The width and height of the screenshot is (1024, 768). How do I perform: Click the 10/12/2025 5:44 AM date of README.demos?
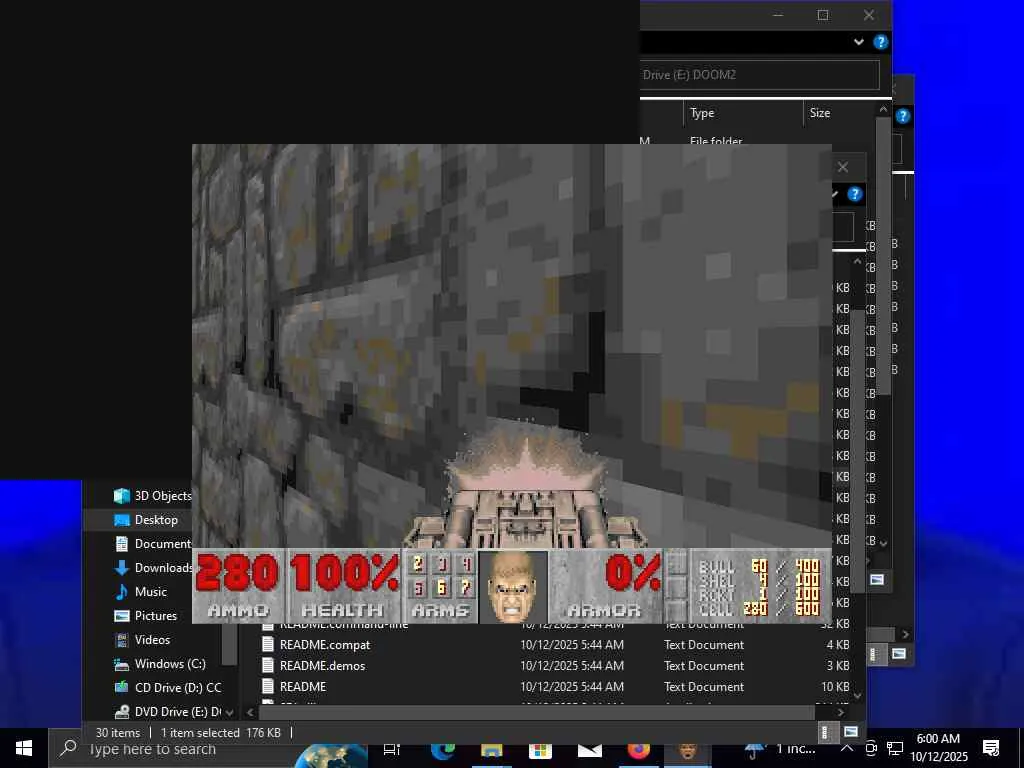571,665
